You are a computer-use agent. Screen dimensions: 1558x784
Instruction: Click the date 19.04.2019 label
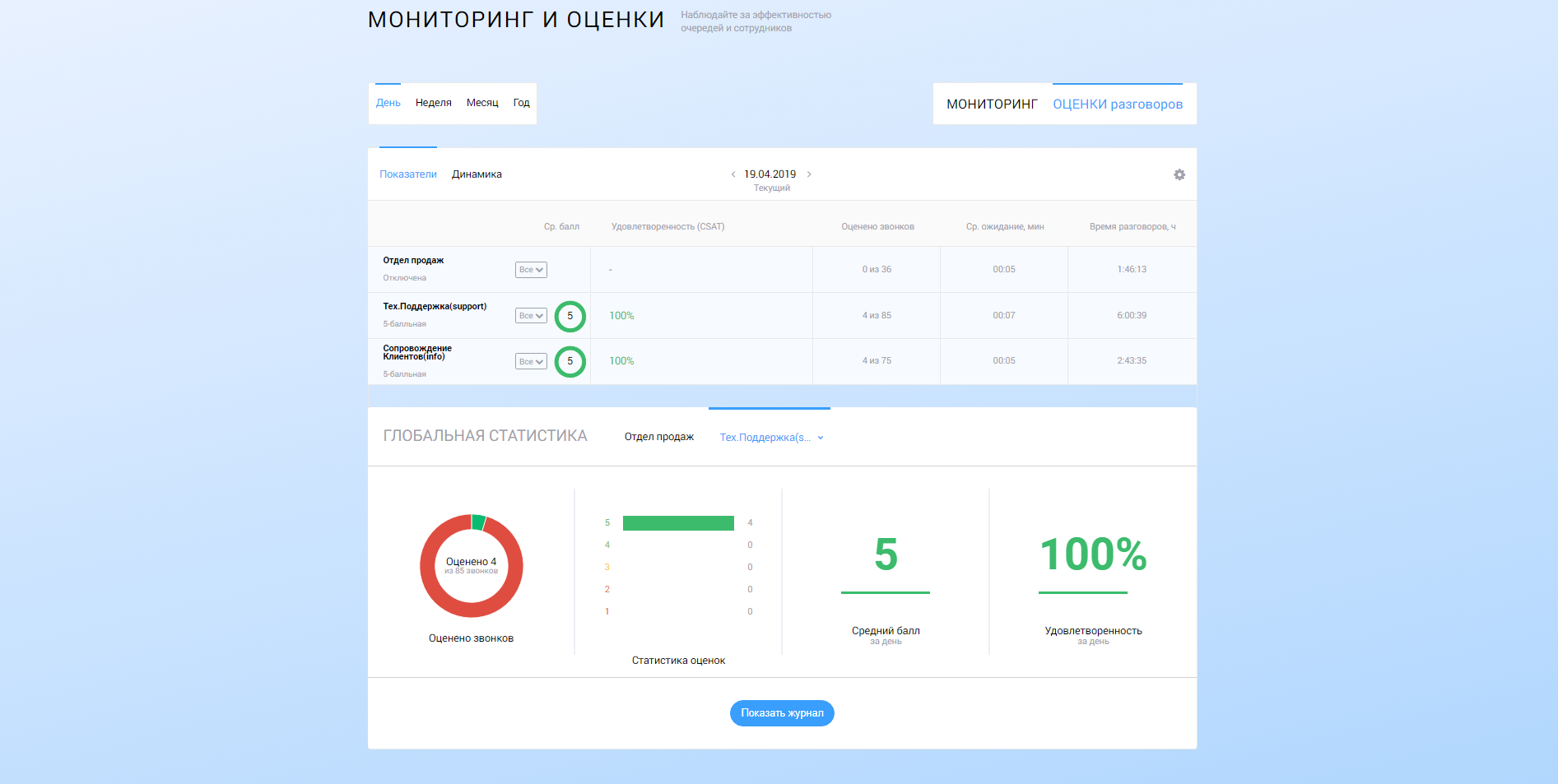[770, 174]
